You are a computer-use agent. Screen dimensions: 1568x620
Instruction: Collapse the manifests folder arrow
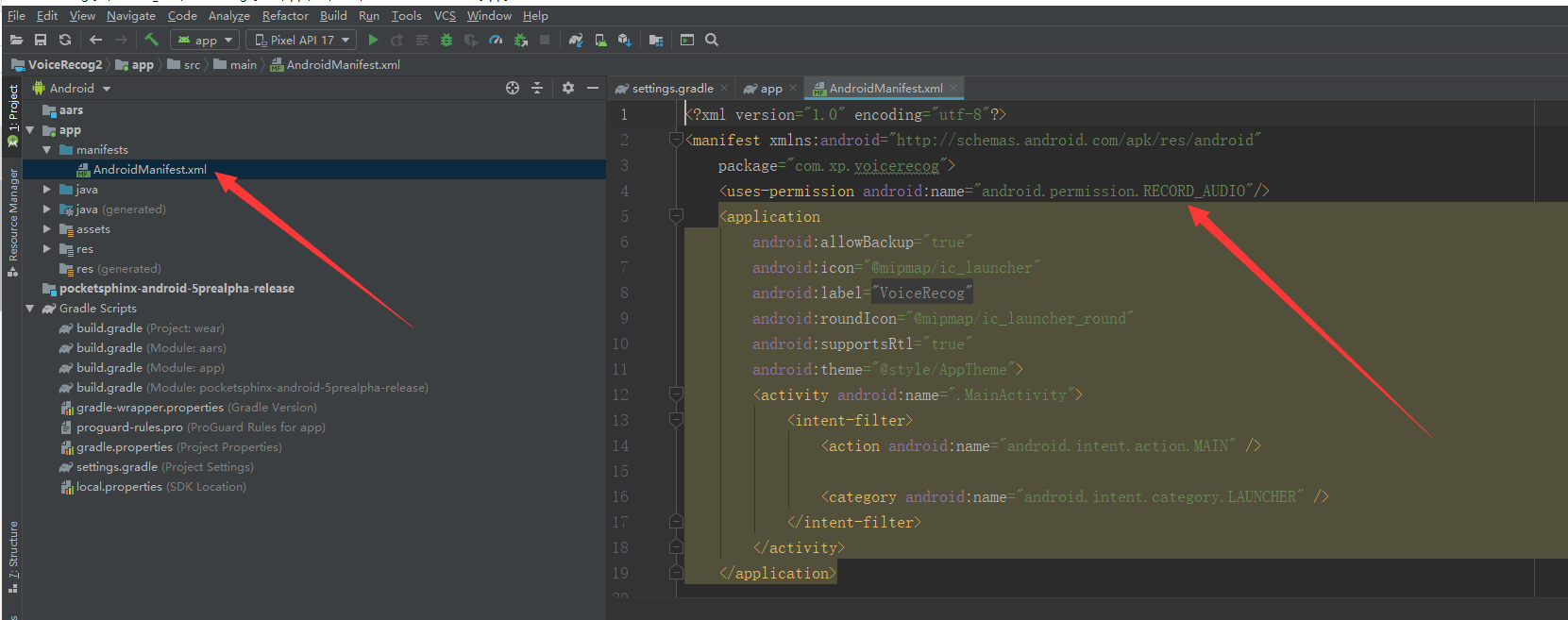47,150
